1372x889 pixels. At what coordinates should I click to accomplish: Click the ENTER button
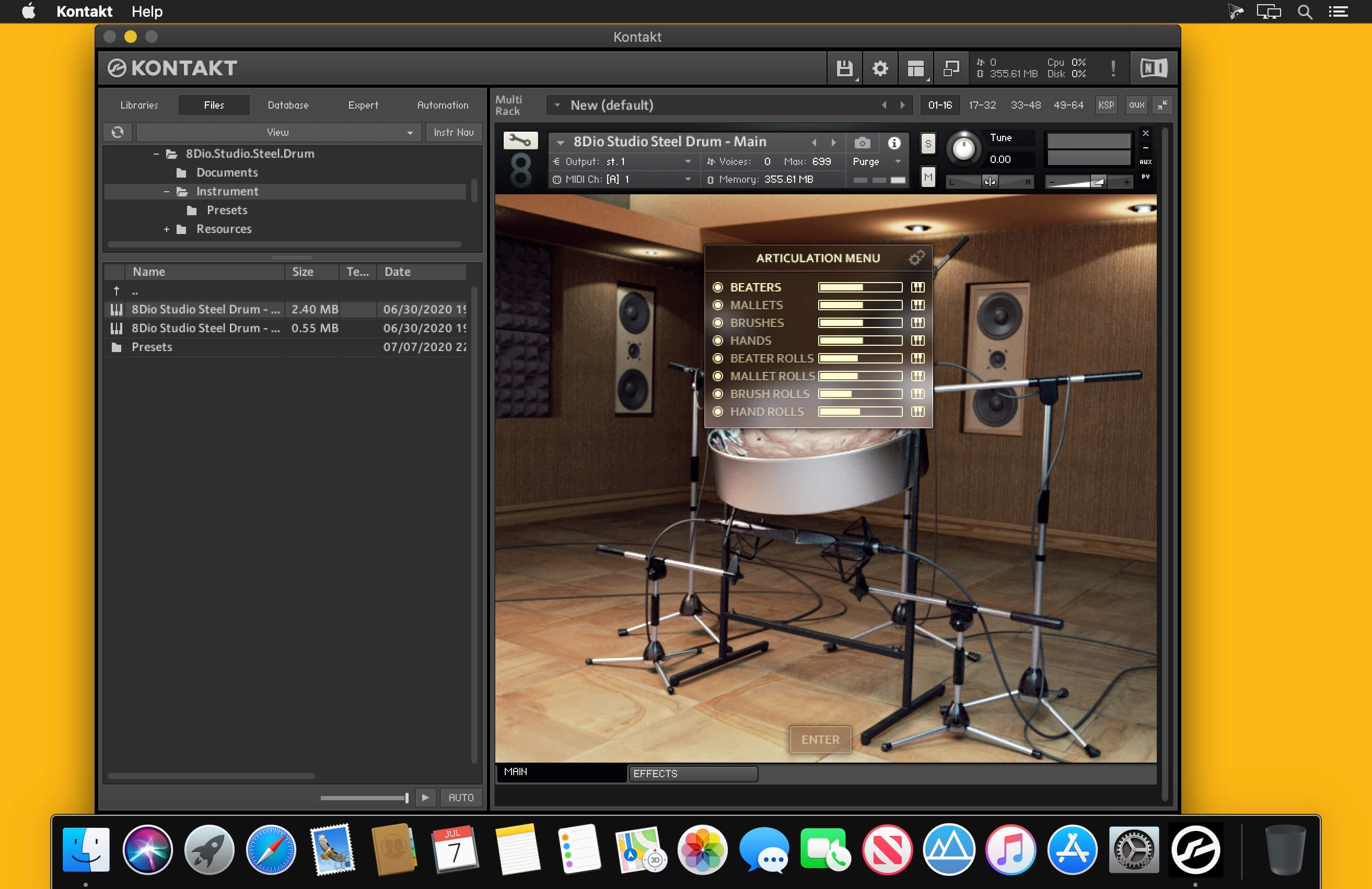tap(820, 739)
